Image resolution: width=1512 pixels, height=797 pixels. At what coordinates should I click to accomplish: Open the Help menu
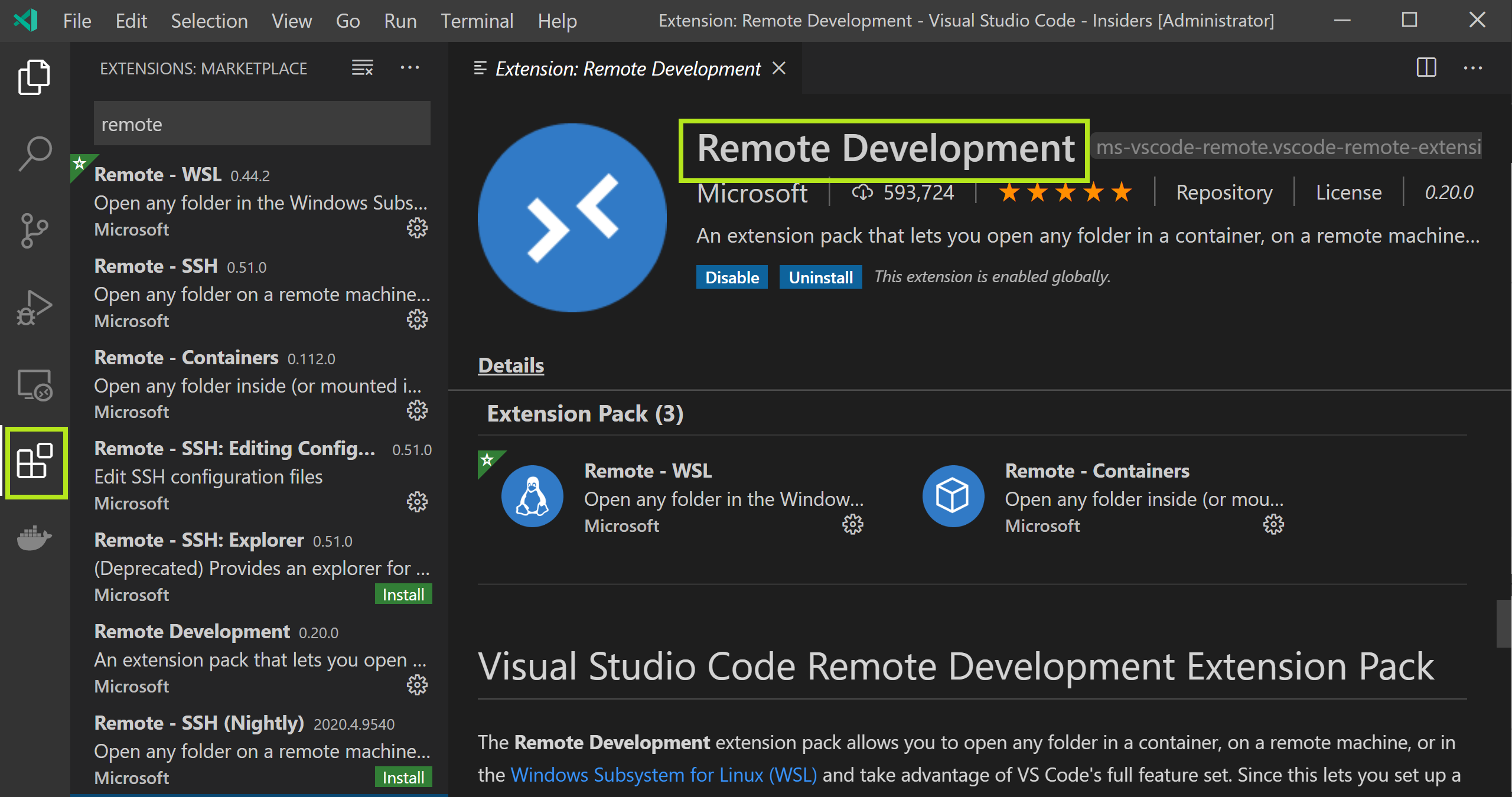(557, 21)
